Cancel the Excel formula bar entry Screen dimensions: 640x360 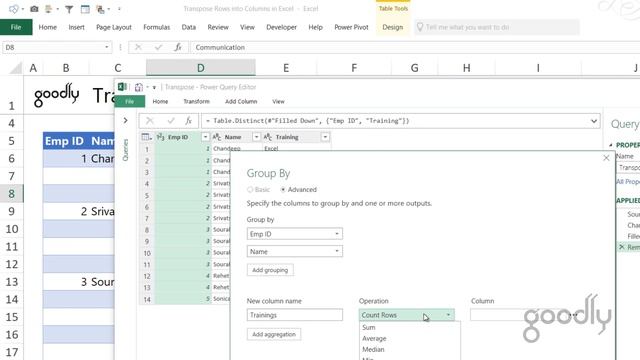pyautogui.click(x=138, y=47)
